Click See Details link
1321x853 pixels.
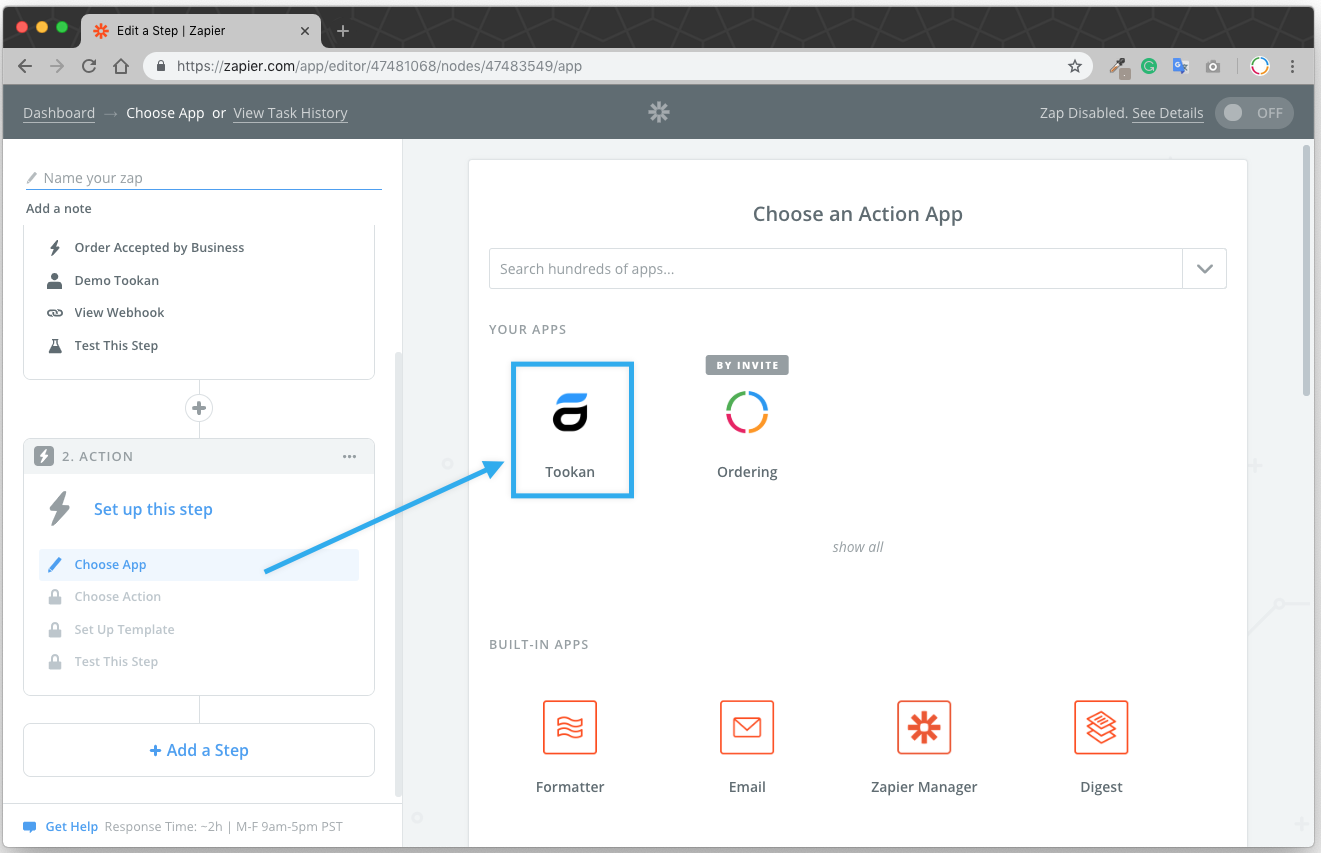[x=1167, y=113]
